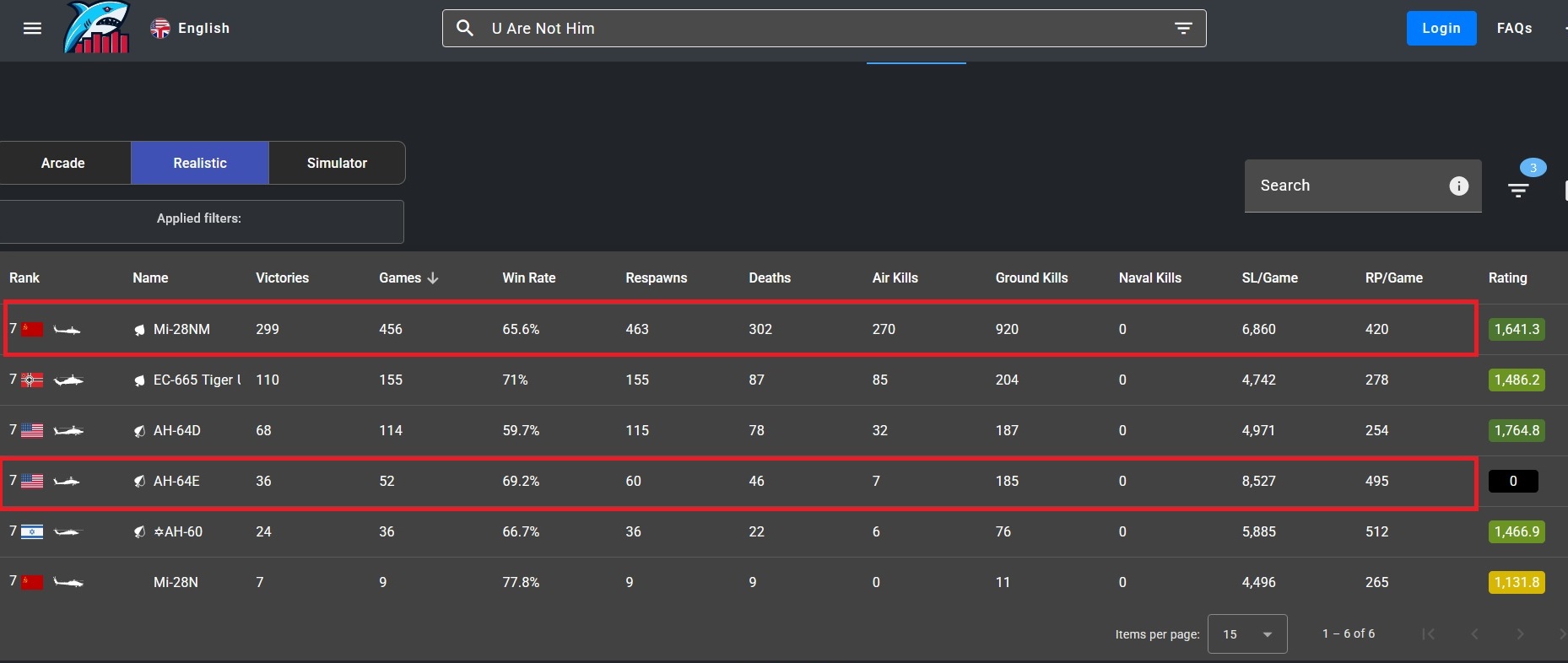Viewport: 1568px width, 663px height.
Task: Open the FAQs link
Action: 1514,29
